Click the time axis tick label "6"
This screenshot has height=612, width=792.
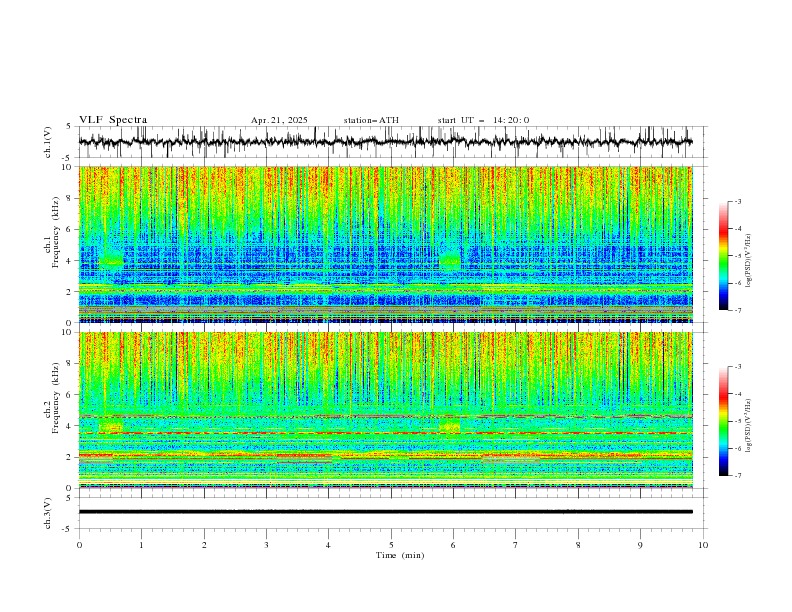[x=453, y=545]
